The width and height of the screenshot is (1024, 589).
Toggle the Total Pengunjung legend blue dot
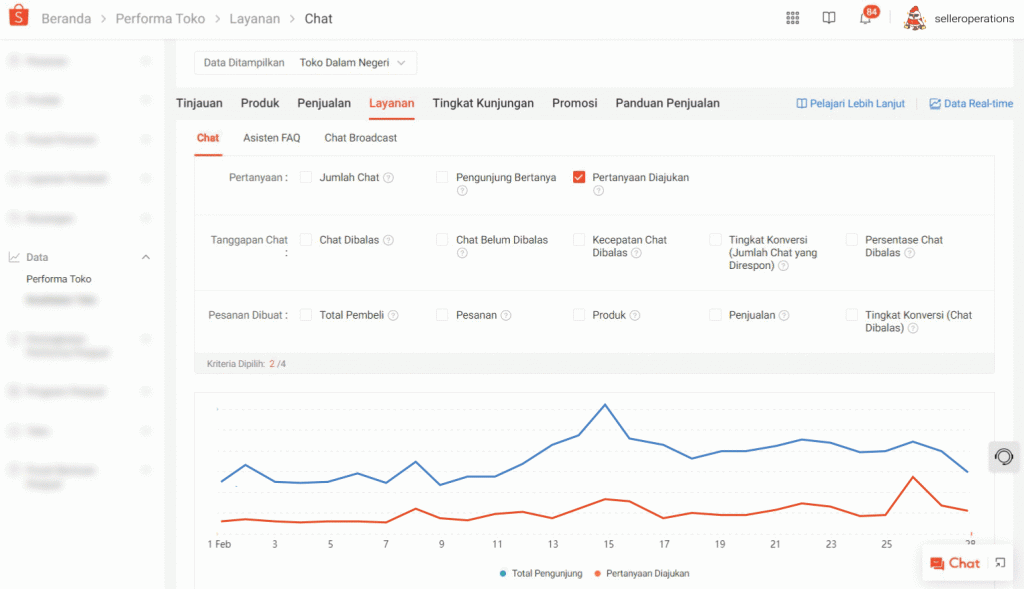point(503,574)
